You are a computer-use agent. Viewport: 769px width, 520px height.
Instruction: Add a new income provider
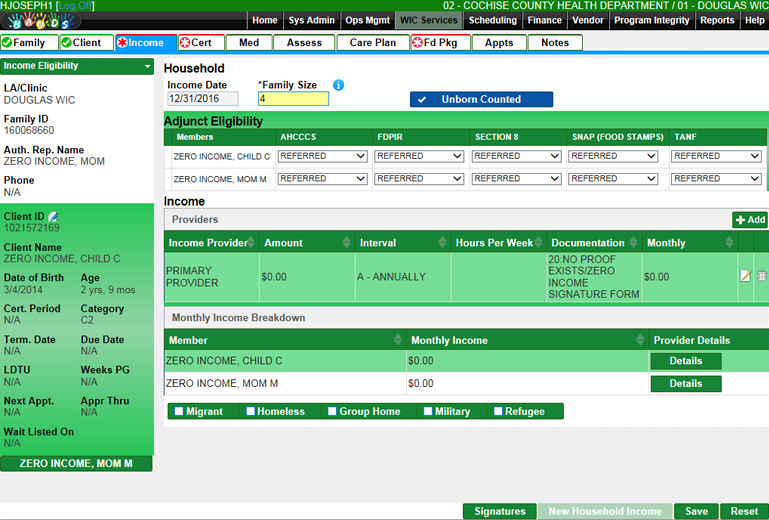[749, 220]
